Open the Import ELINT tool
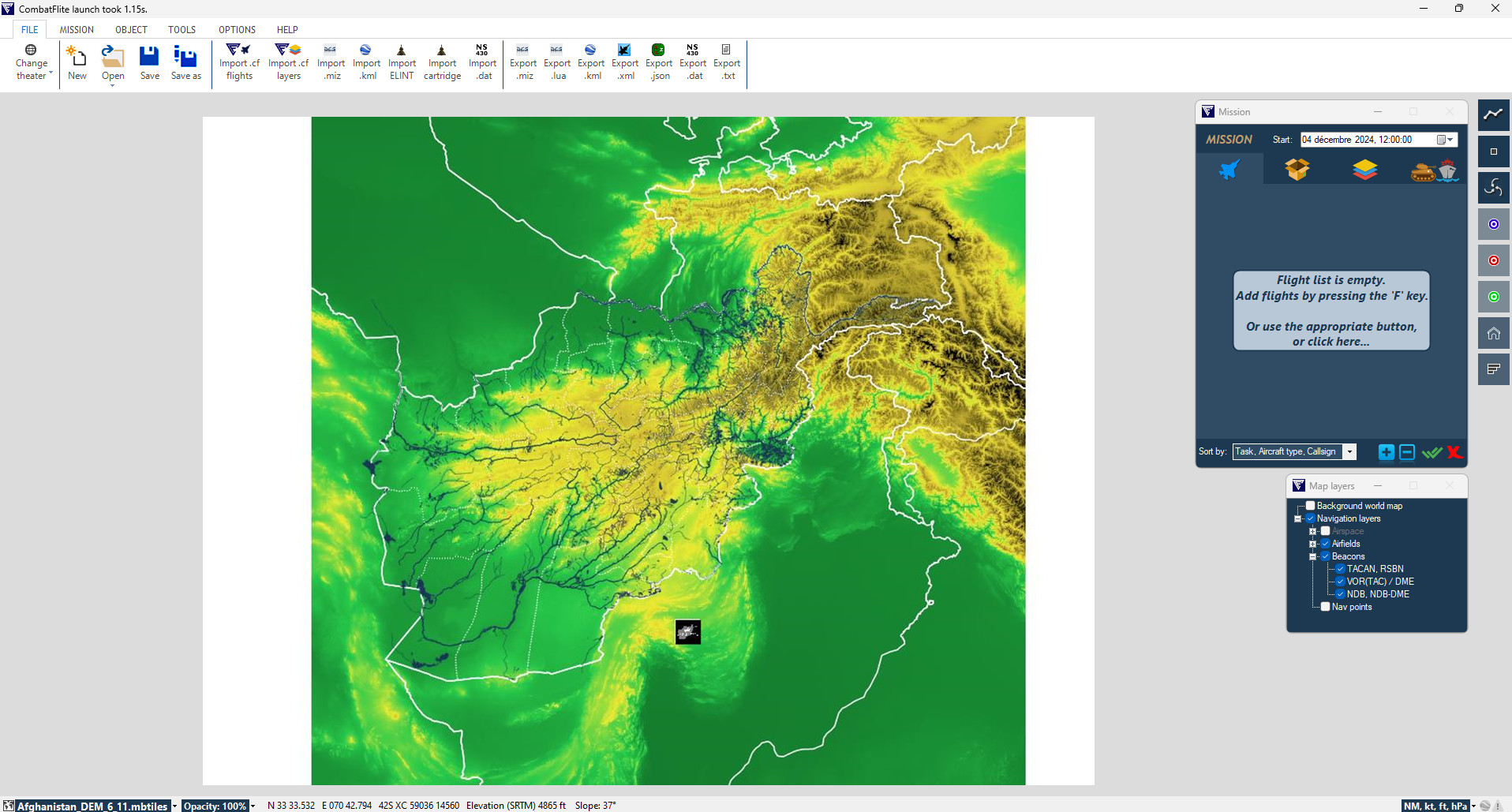1512x812 pixels. [402, 62]
